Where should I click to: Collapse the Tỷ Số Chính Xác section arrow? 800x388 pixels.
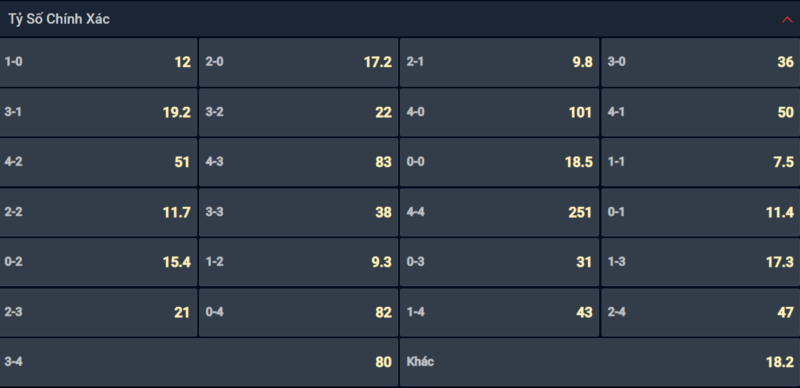[787, 19]
